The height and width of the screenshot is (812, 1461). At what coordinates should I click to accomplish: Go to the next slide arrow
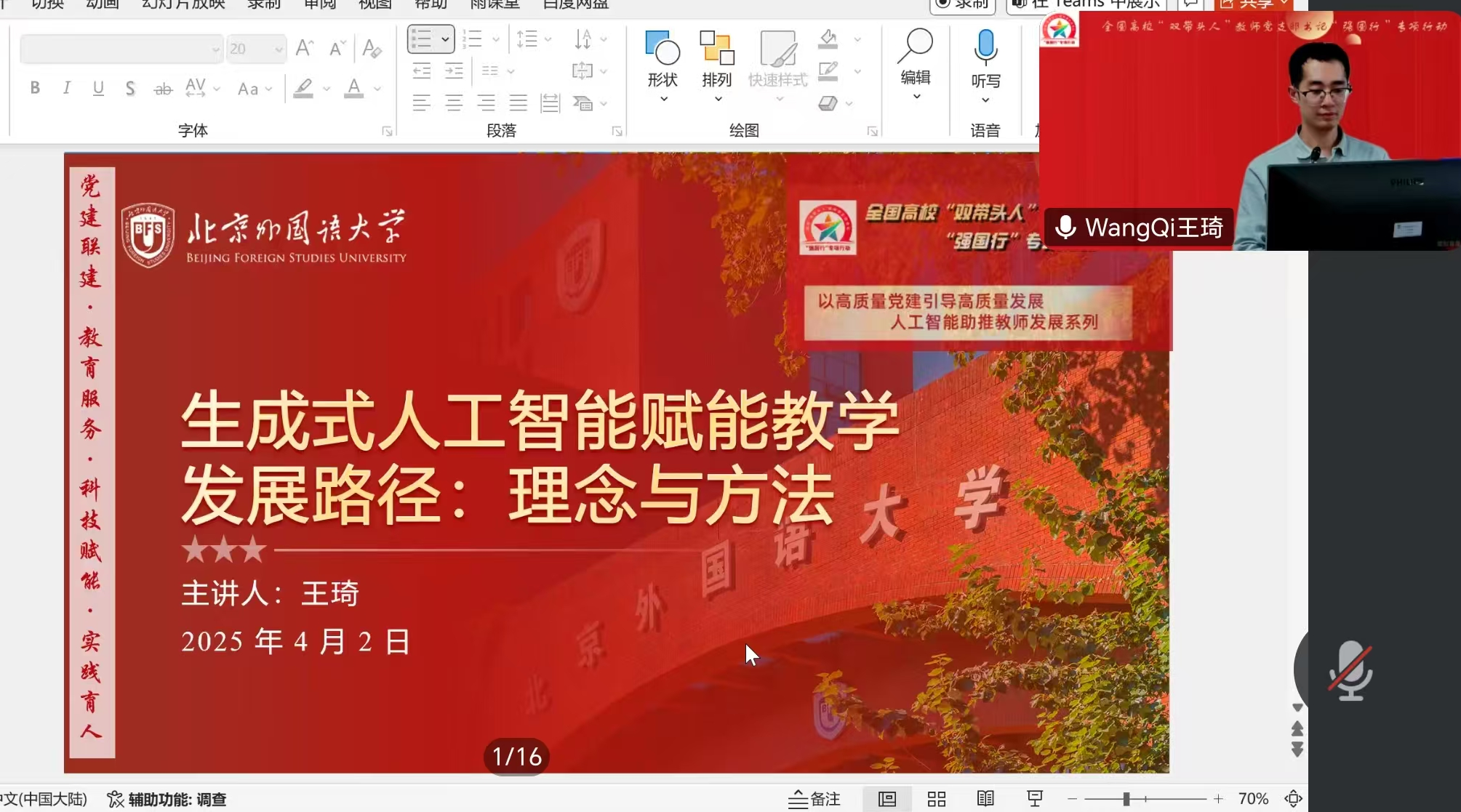pos(1297,749)
